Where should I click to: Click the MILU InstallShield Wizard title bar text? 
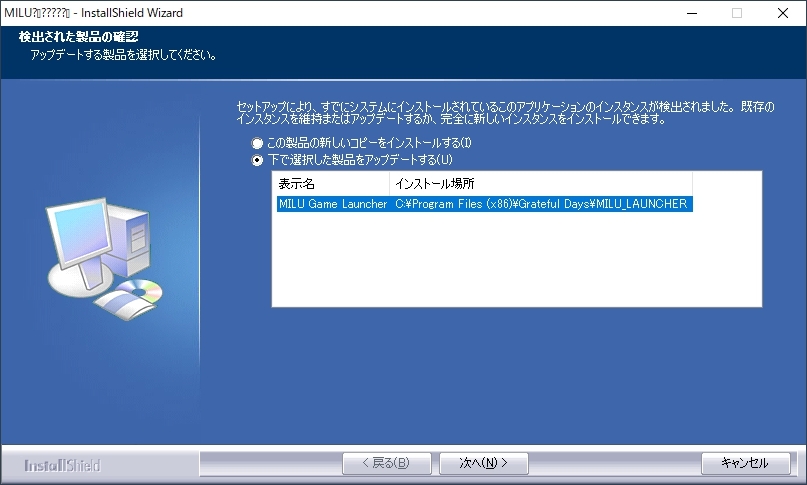coord(93,13)
